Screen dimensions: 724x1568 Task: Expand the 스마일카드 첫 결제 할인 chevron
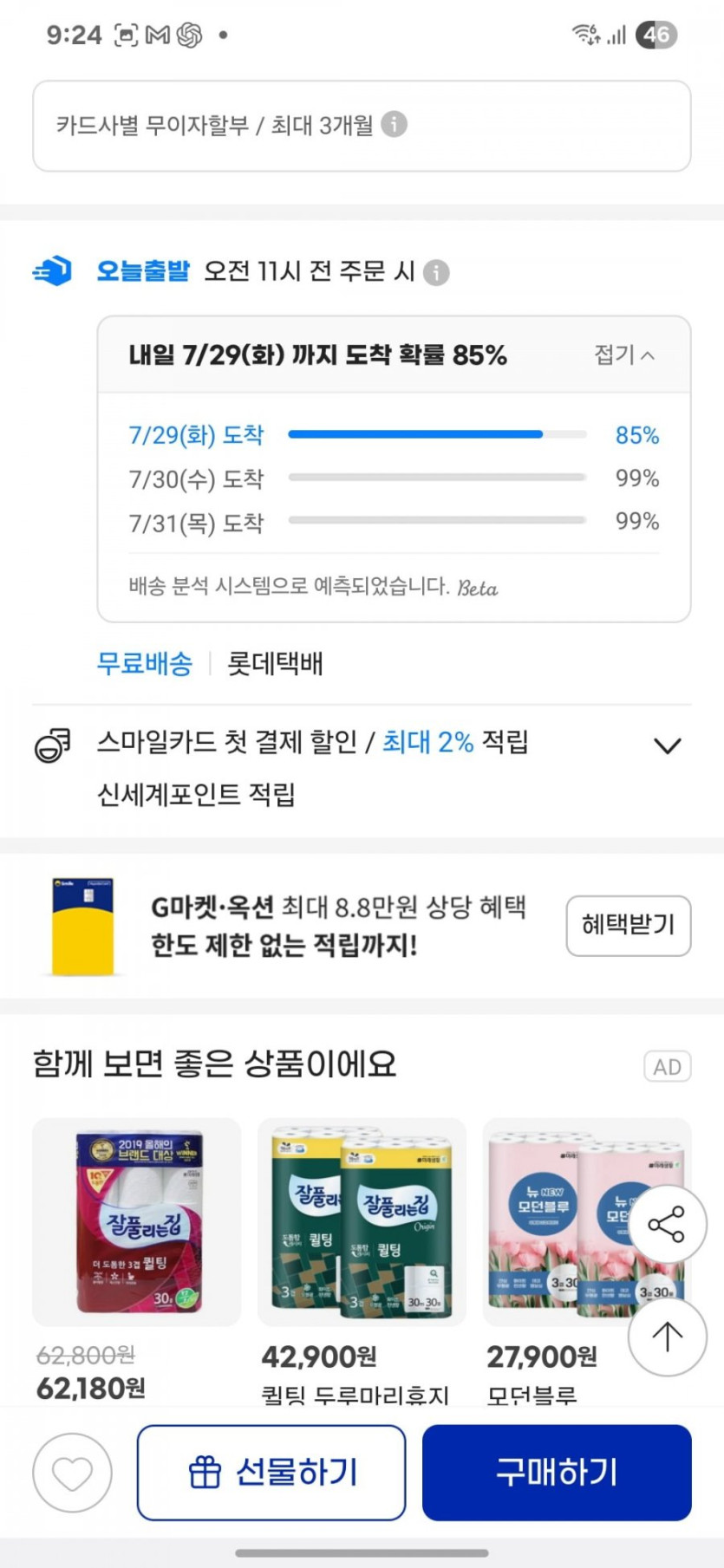click(667, 745)
